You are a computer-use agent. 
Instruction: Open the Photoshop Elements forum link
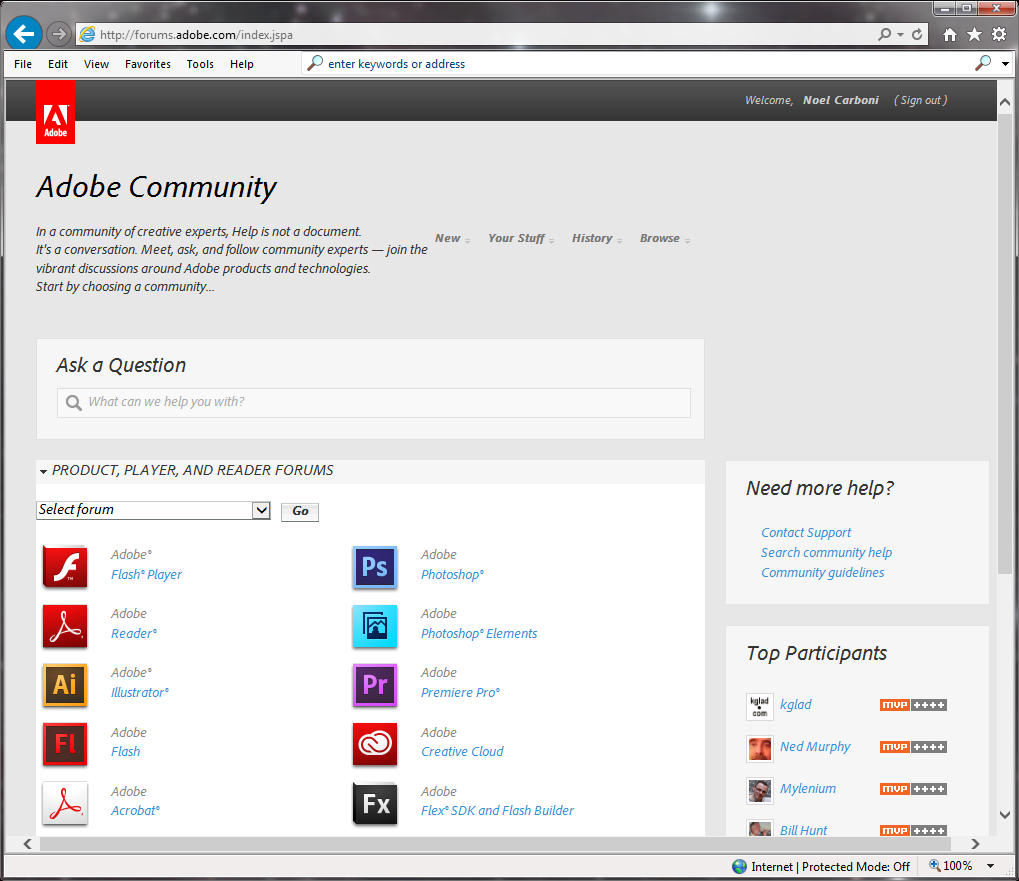click(x=479, y=633)
